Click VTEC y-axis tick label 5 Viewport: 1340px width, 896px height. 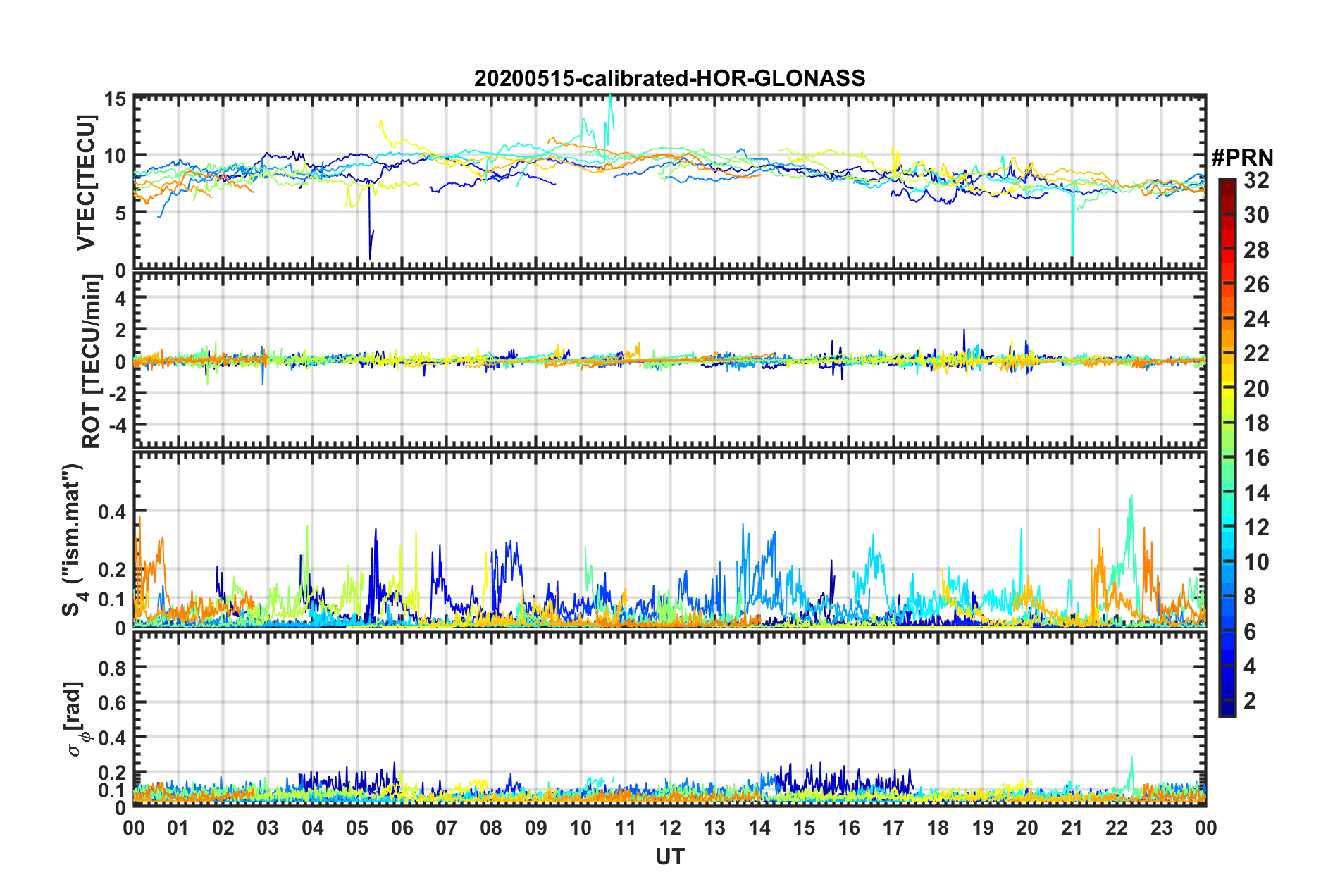point(120,213)
